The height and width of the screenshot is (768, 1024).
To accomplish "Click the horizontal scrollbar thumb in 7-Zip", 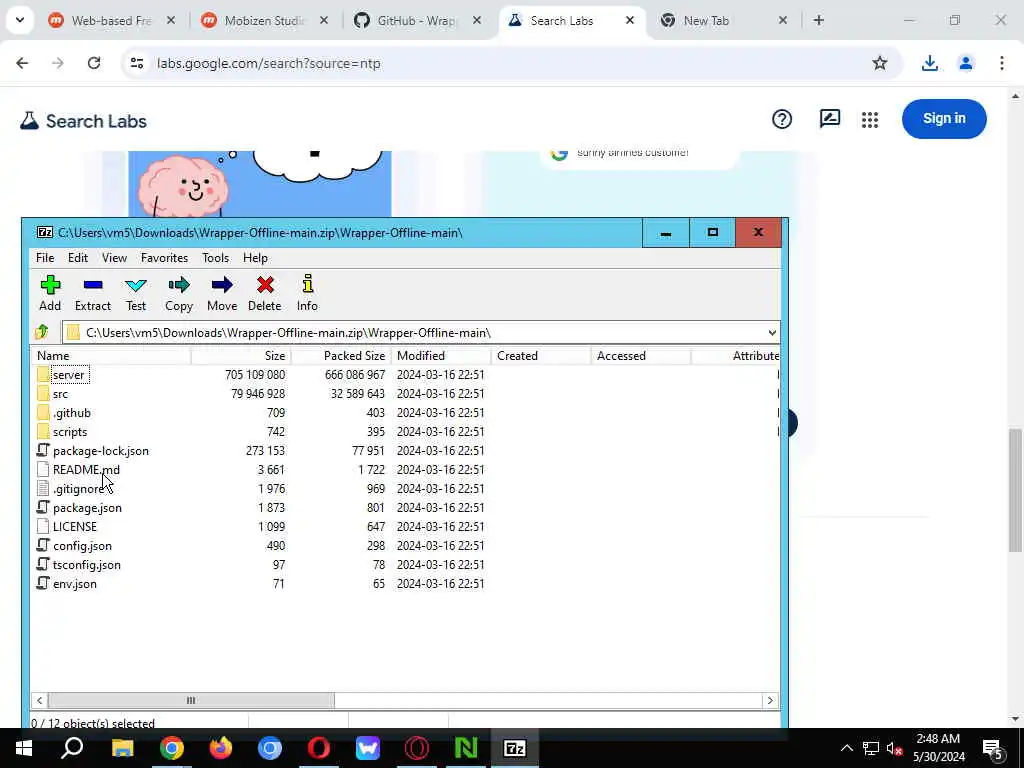I will pos(191,700).
